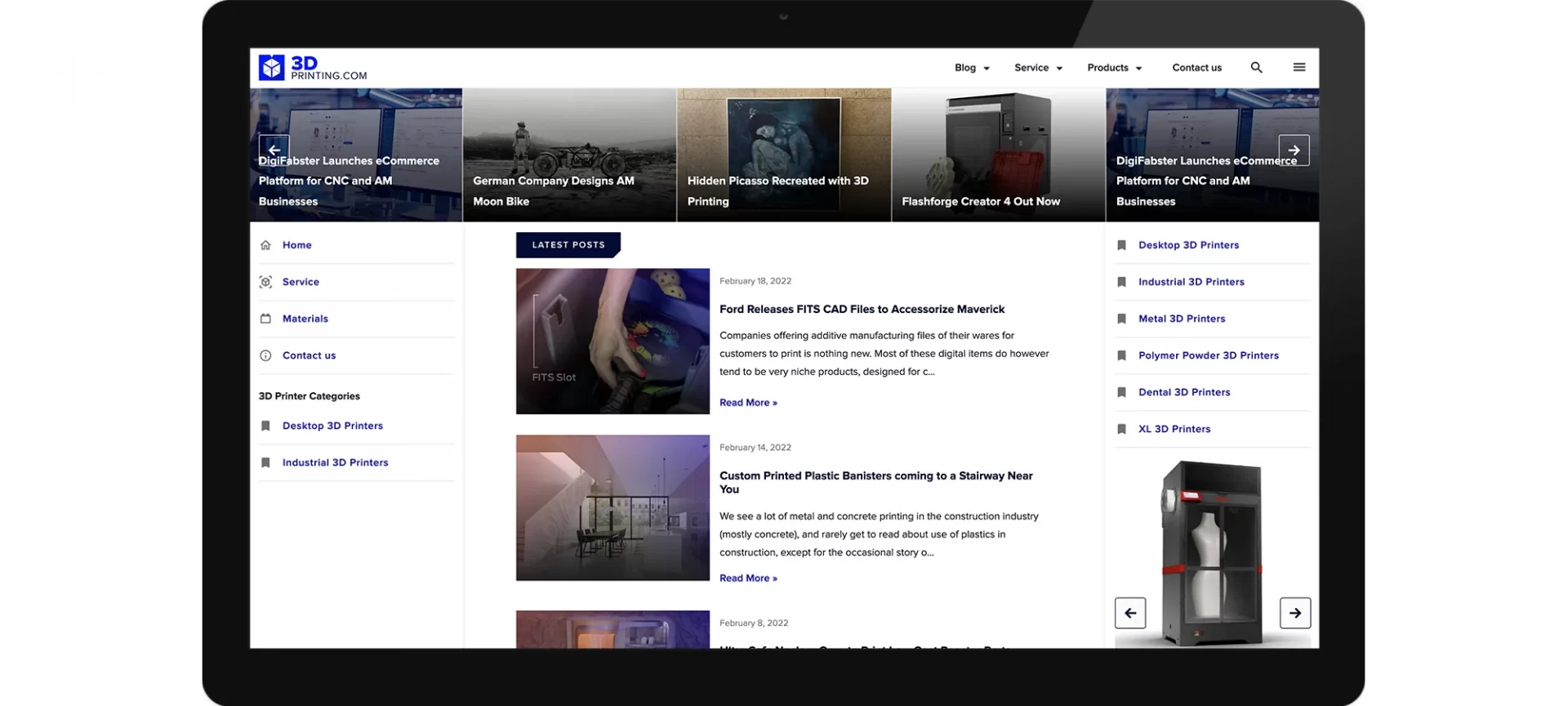This screenshot has width=1568, height=706.
Task: Open Metal 3D Printers link
Action: [1182, 319]
